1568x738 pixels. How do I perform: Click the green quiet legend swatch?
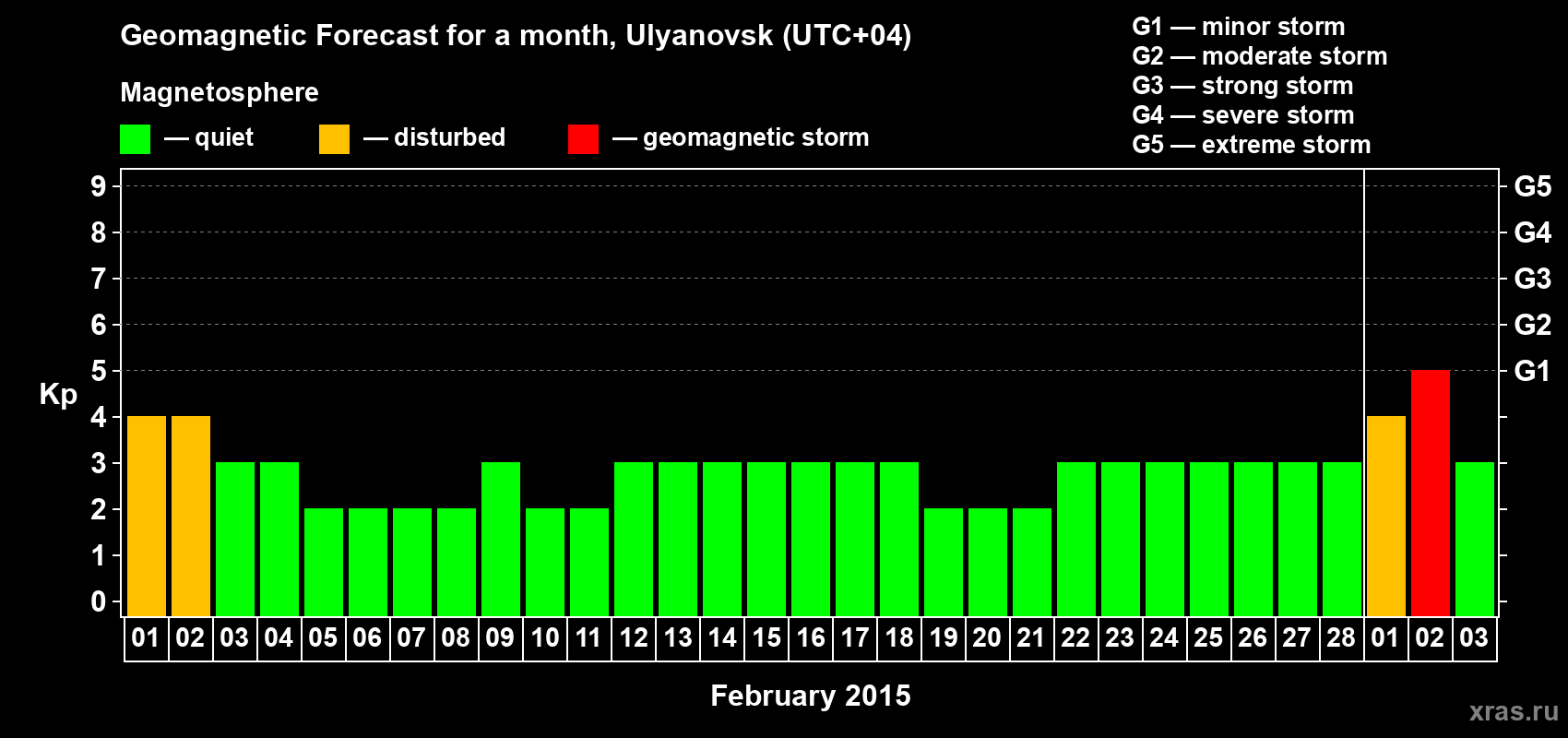[x=135, y=139]
